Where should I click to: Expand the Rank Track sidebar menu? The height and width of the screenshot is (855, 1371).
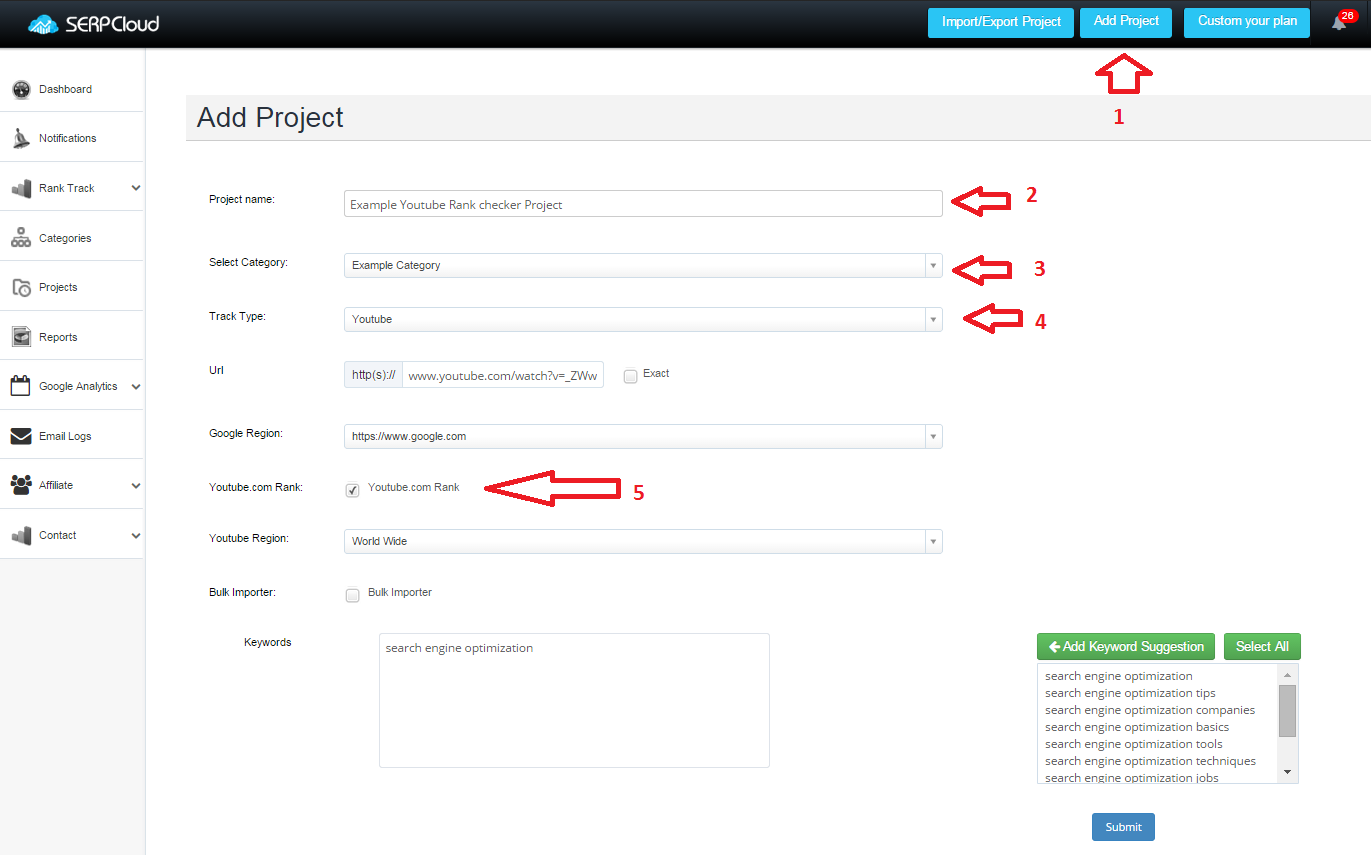pyautogui.click(x=66, y=187)
